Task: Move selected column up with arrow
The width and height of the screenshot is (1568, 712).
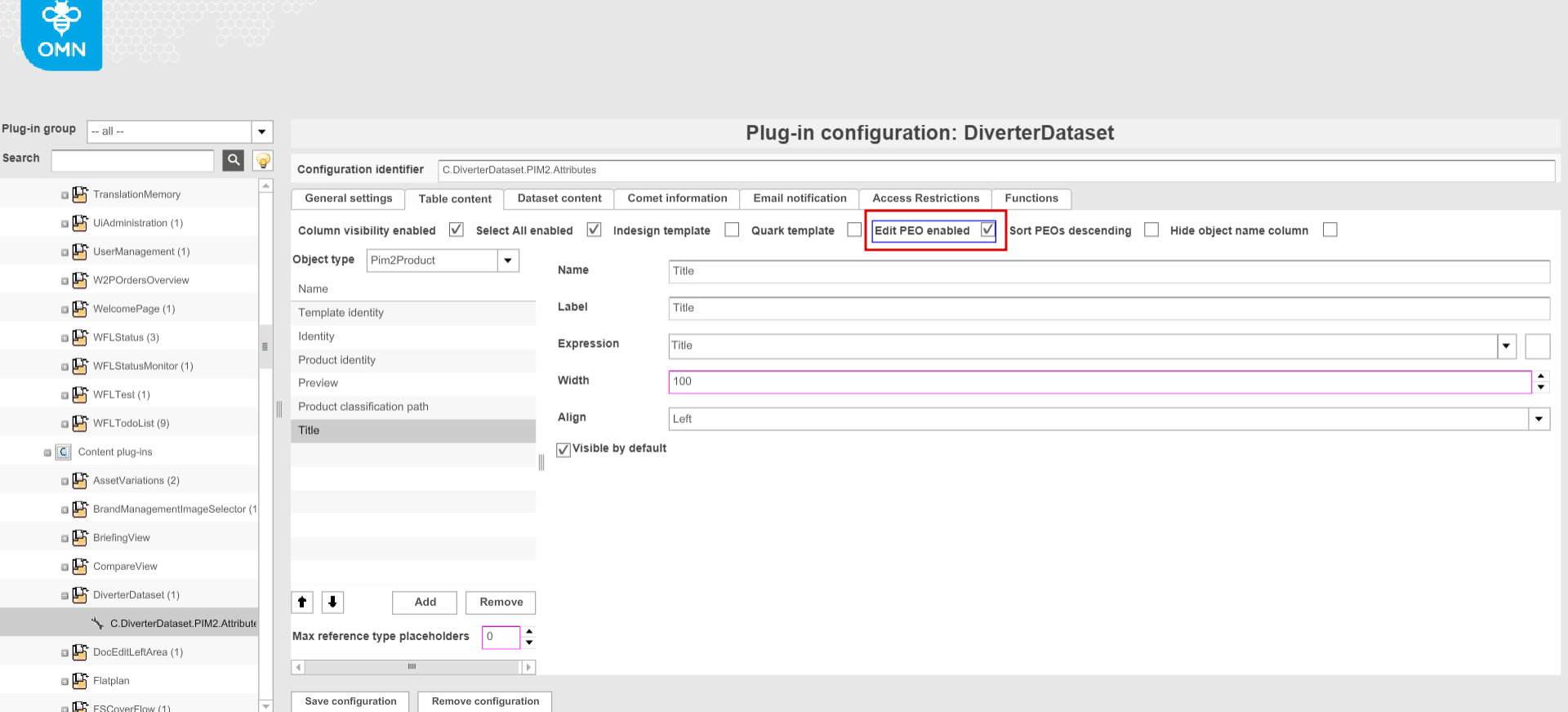Action: (302, 603)
